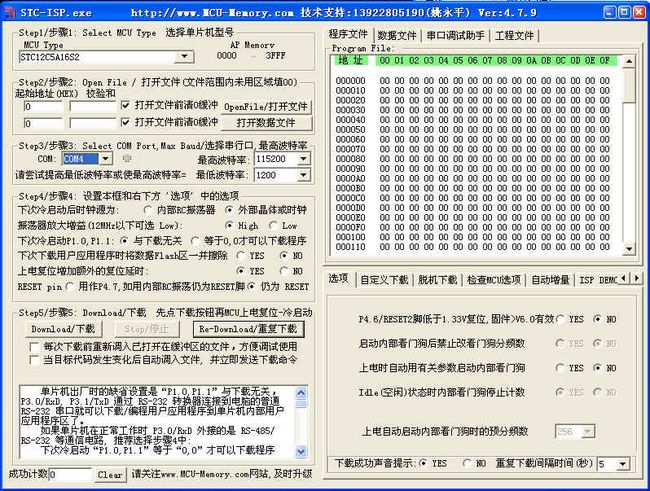The image size is (650, 491).
Task: Click first 起始地址 input field
Action: [x=44, y=107]
